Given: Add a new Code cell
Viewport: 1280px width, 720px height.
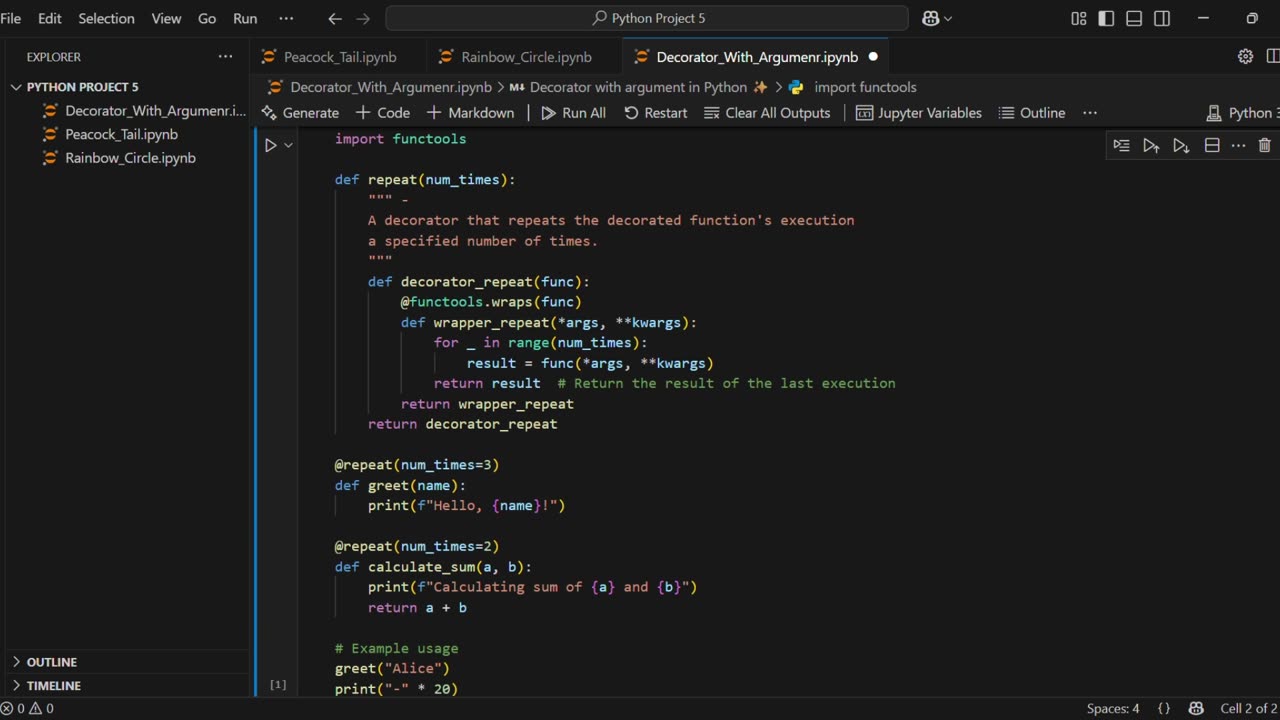Looking at the screenshot, I should [x=382, y=113].
